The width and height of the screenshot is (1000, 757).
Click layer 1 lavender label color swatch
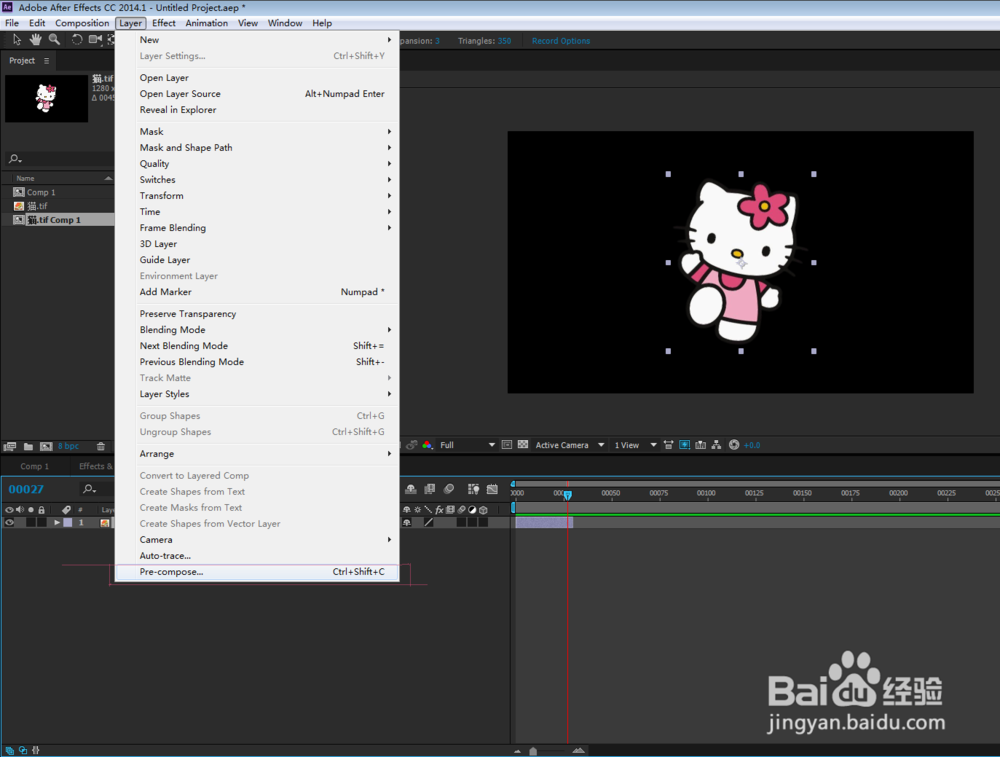[x=68, y=522]
